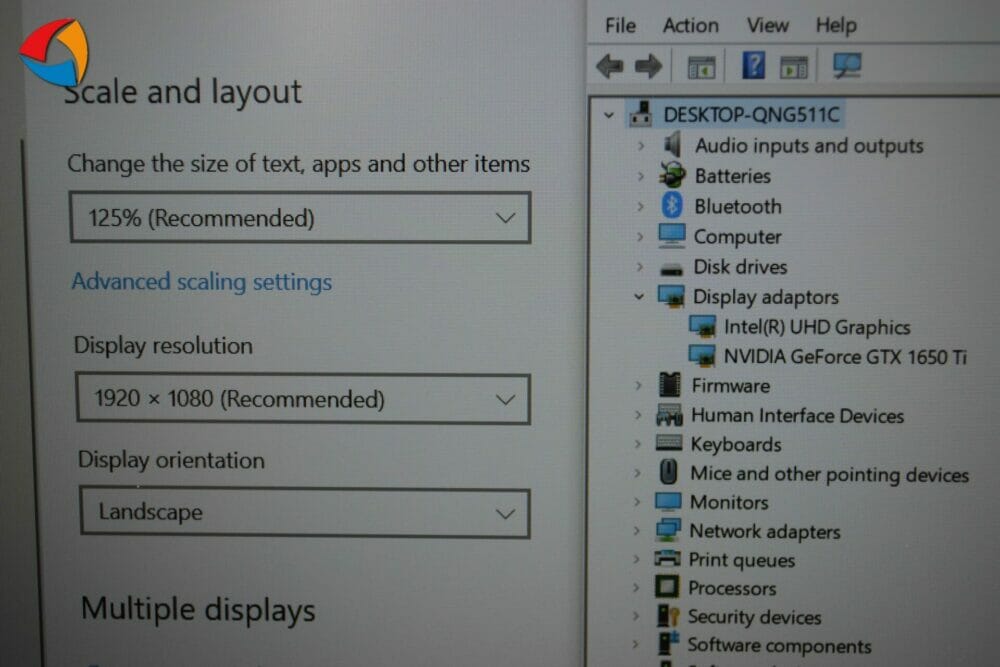Open the 1920 × 1080 display resolution dropdown
The width and height of the screenshot is (1000, 667).
pos(302,399)
